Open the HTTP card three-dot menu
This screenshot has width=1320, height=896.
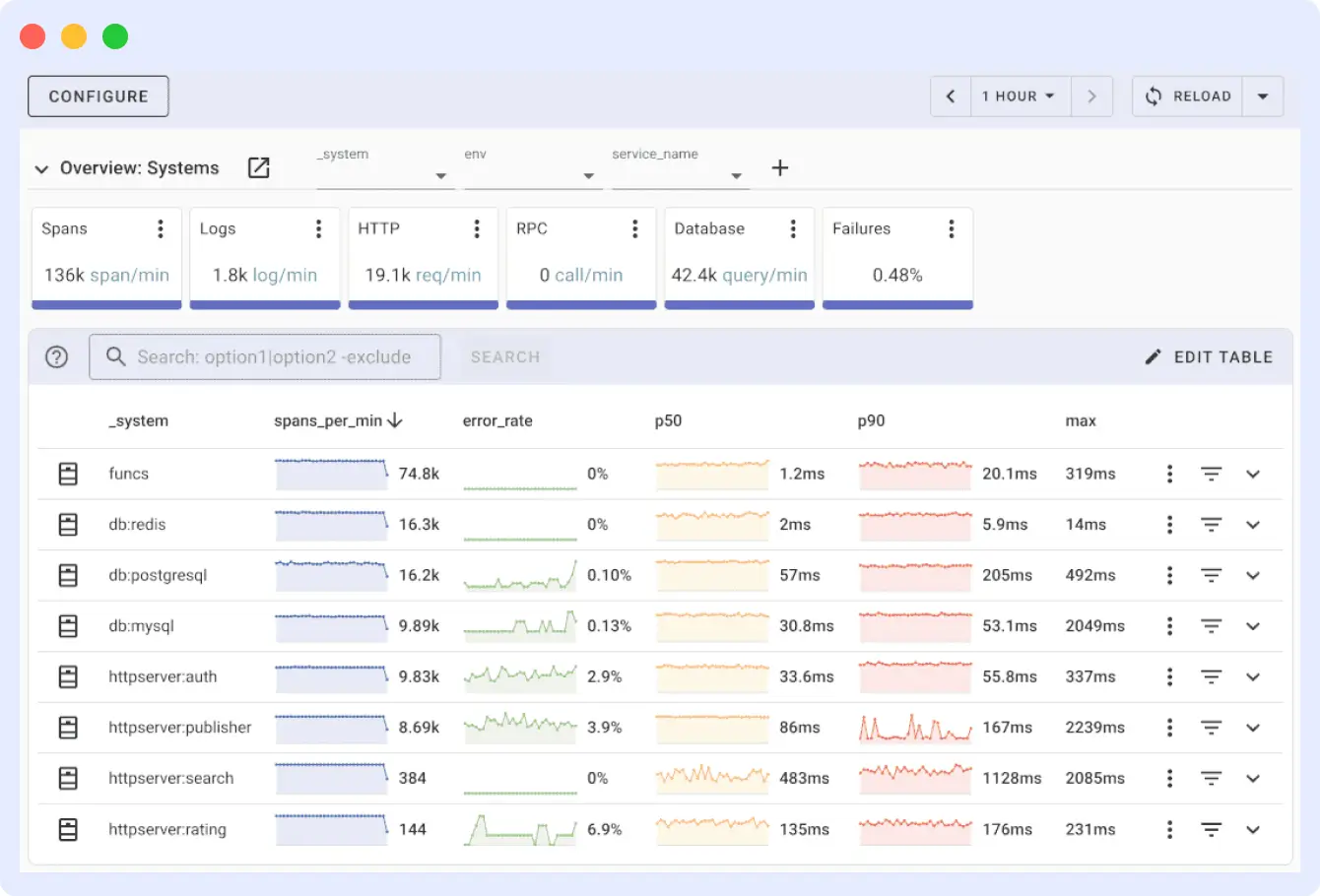[477, 228]
